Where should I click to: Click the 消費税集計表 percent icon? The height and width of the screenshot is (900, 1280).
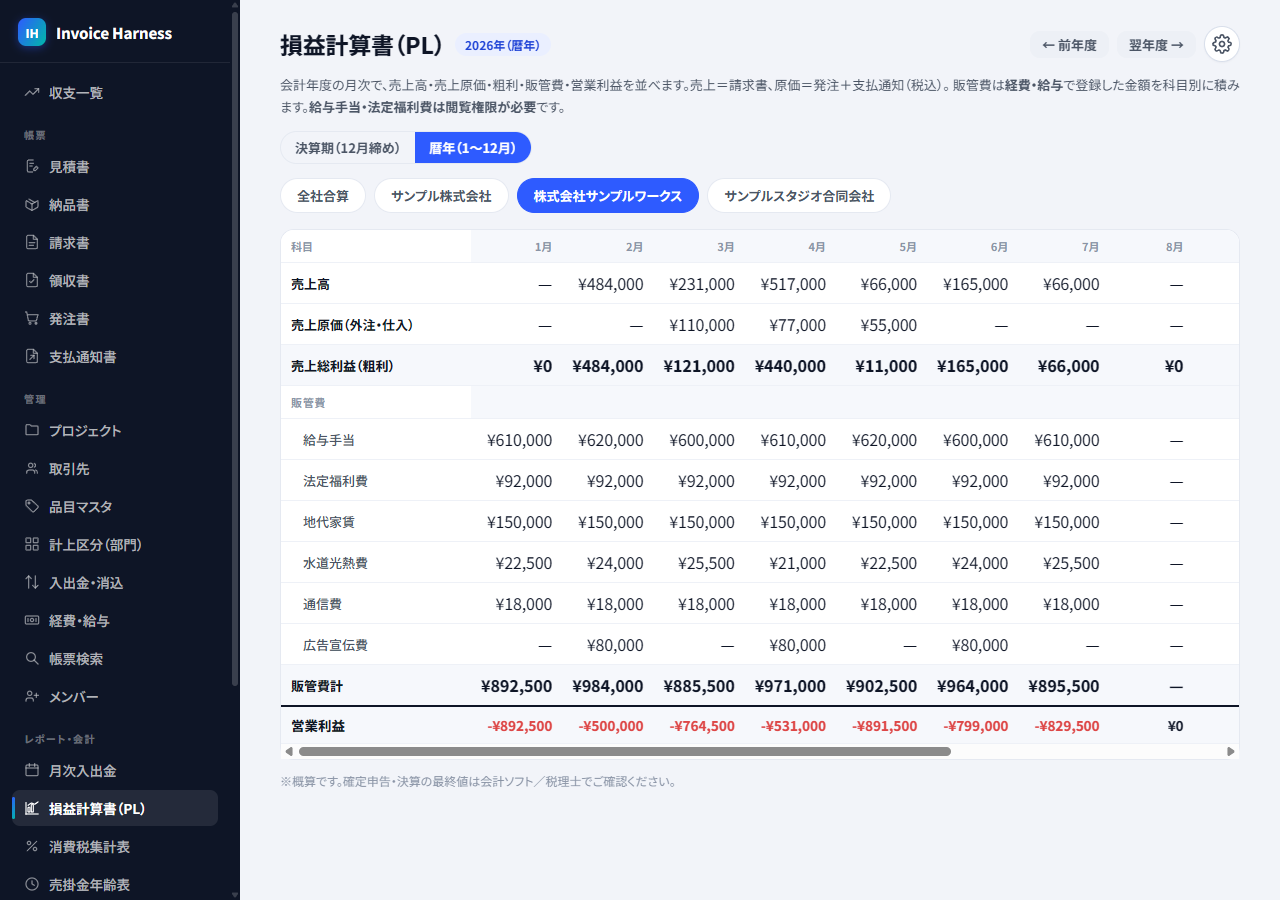(32, 847)
